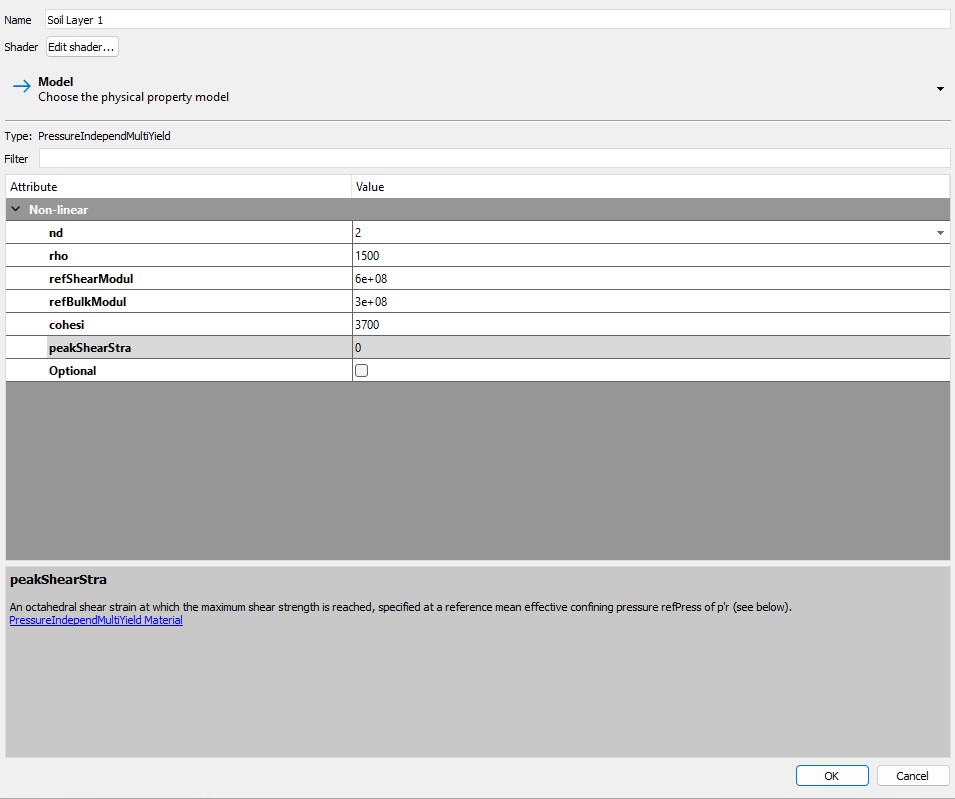The height and width of the screenshot is (799, 955).
Task: Open the nd value dropdown
Action: pos(940,233)
